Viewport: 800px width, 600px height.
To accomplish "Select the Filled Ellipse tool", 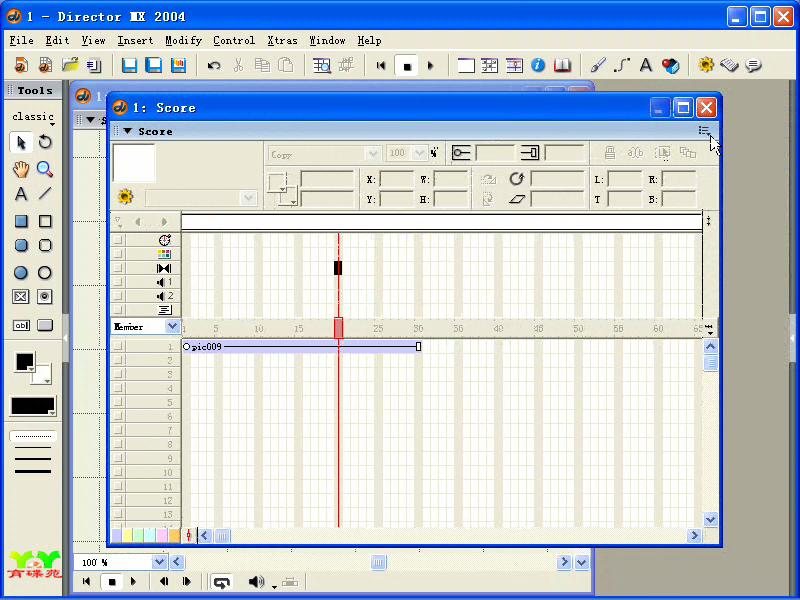I will [x=21, y=272].
